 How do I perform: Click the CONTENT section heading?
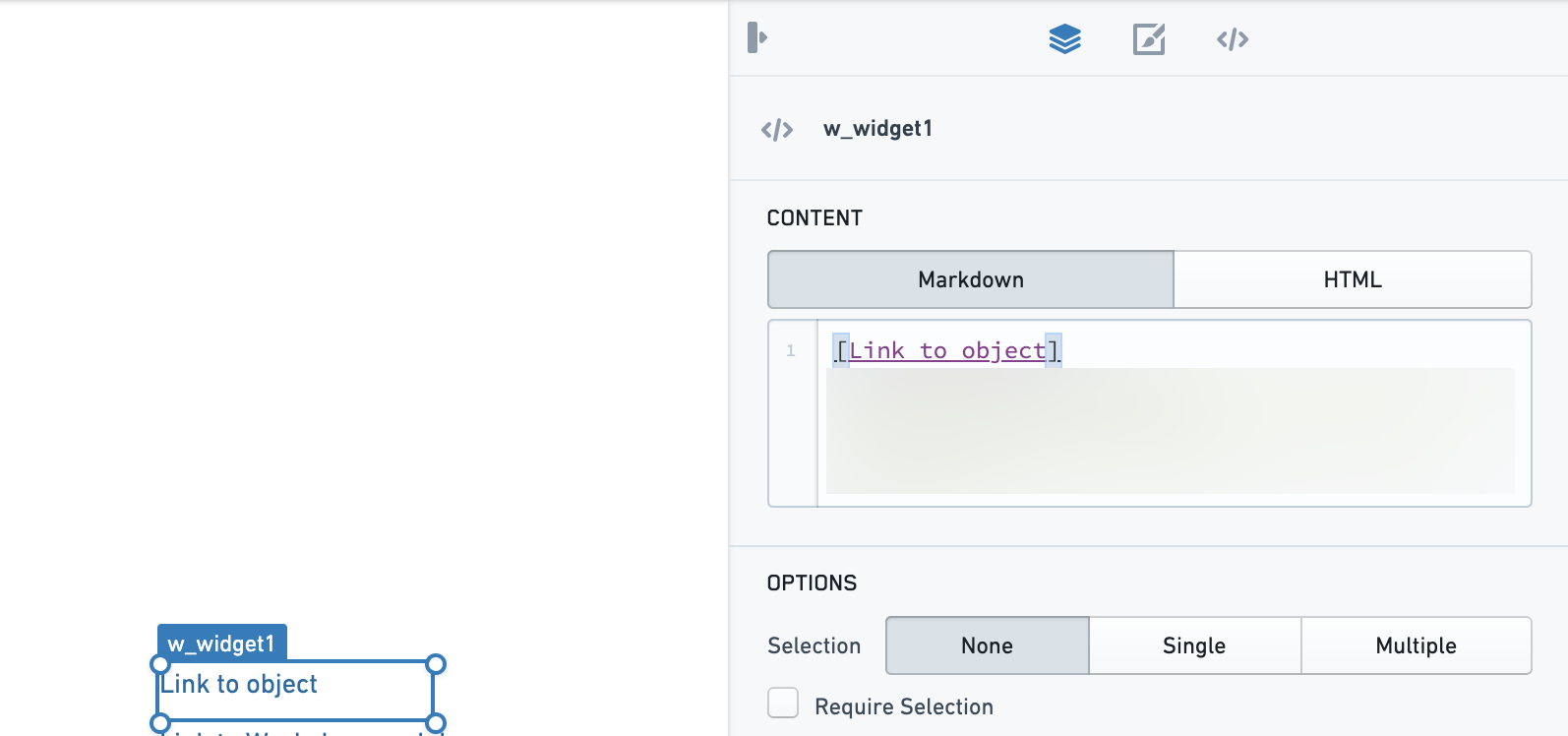point(814,218)
